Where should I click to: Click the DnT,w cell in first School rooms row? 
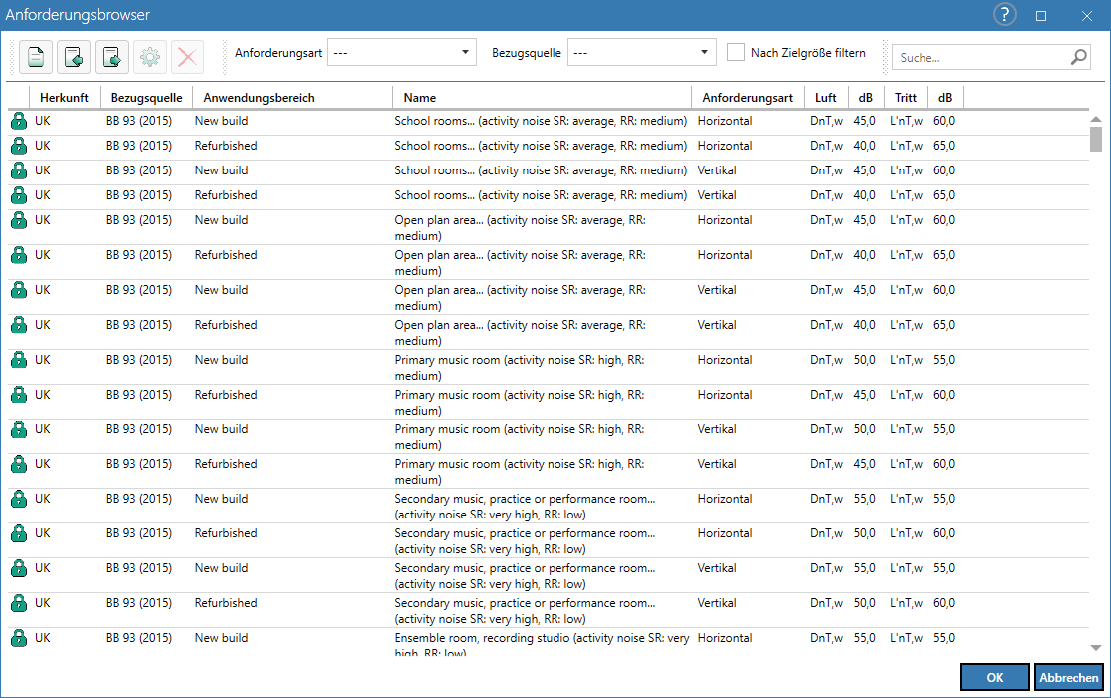pyautogui.click(x=826, y=121)
